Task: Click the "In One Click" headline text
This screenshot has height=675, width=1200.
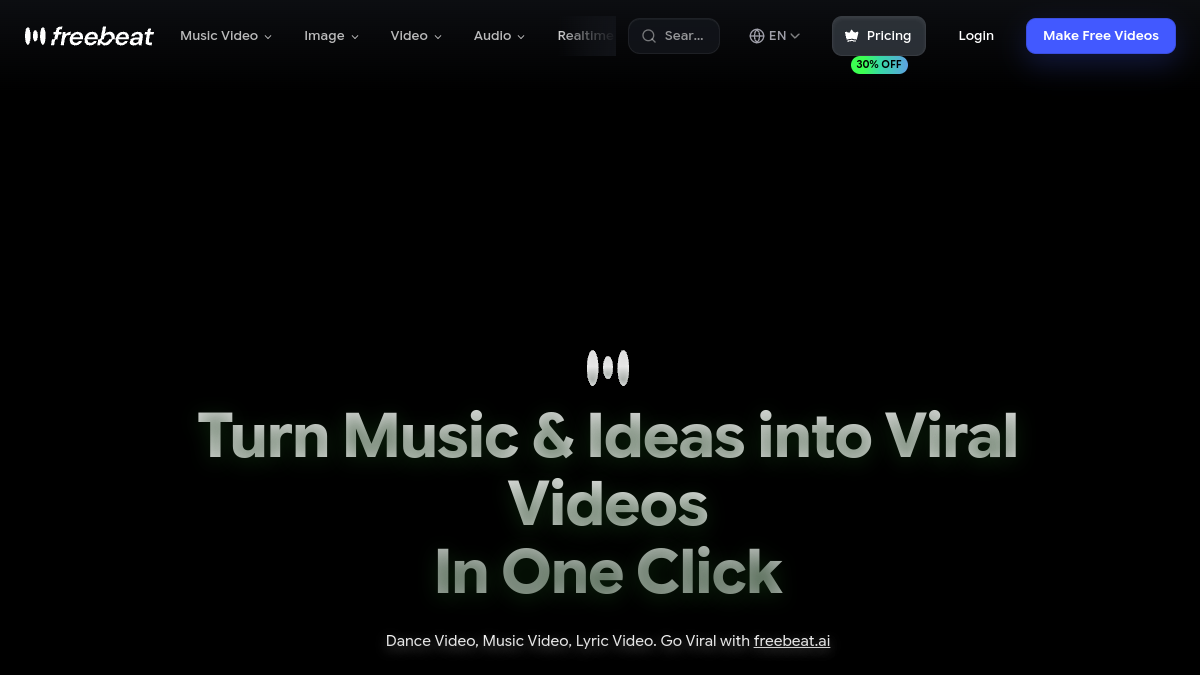Action: coord(608,571)
